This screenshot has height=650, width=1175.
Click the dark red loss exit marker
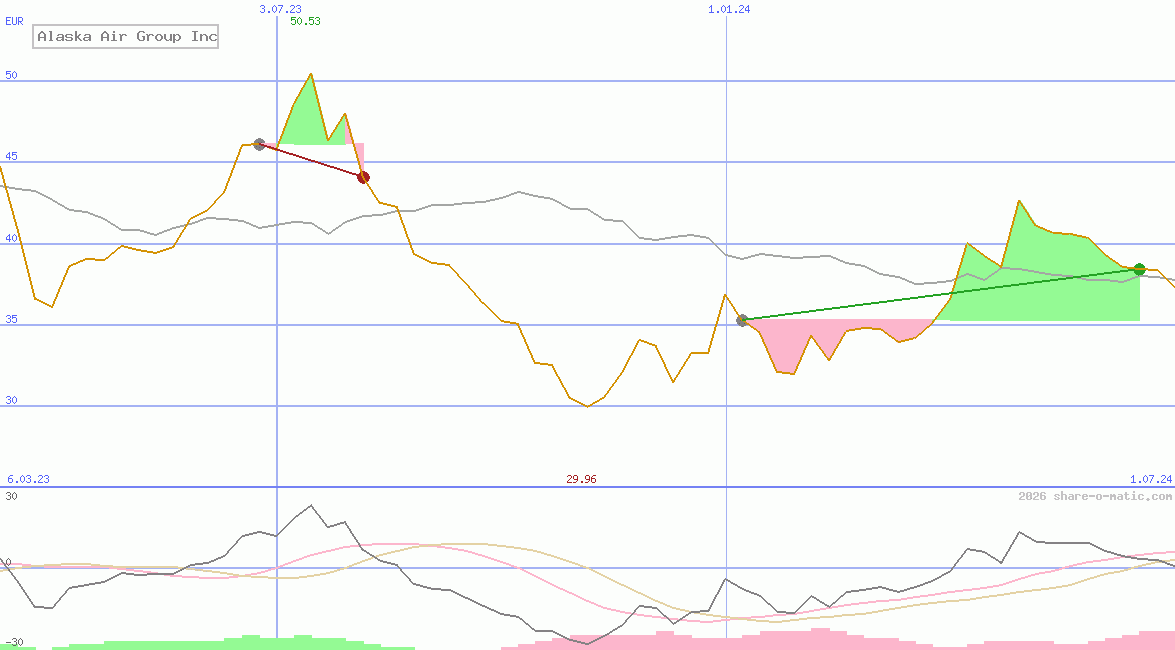[364, 177]
